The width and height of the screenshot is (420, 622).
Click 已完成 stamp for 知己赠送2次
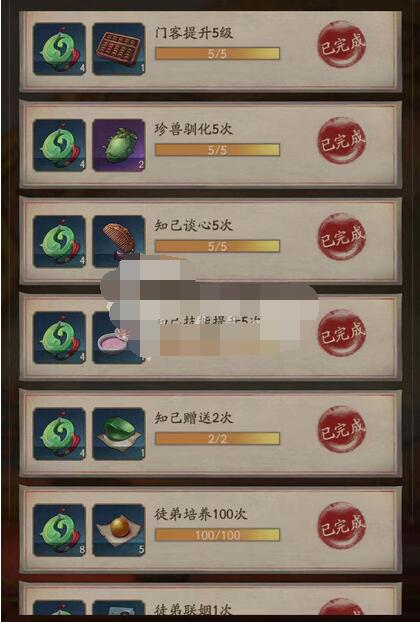pos(342,429)
